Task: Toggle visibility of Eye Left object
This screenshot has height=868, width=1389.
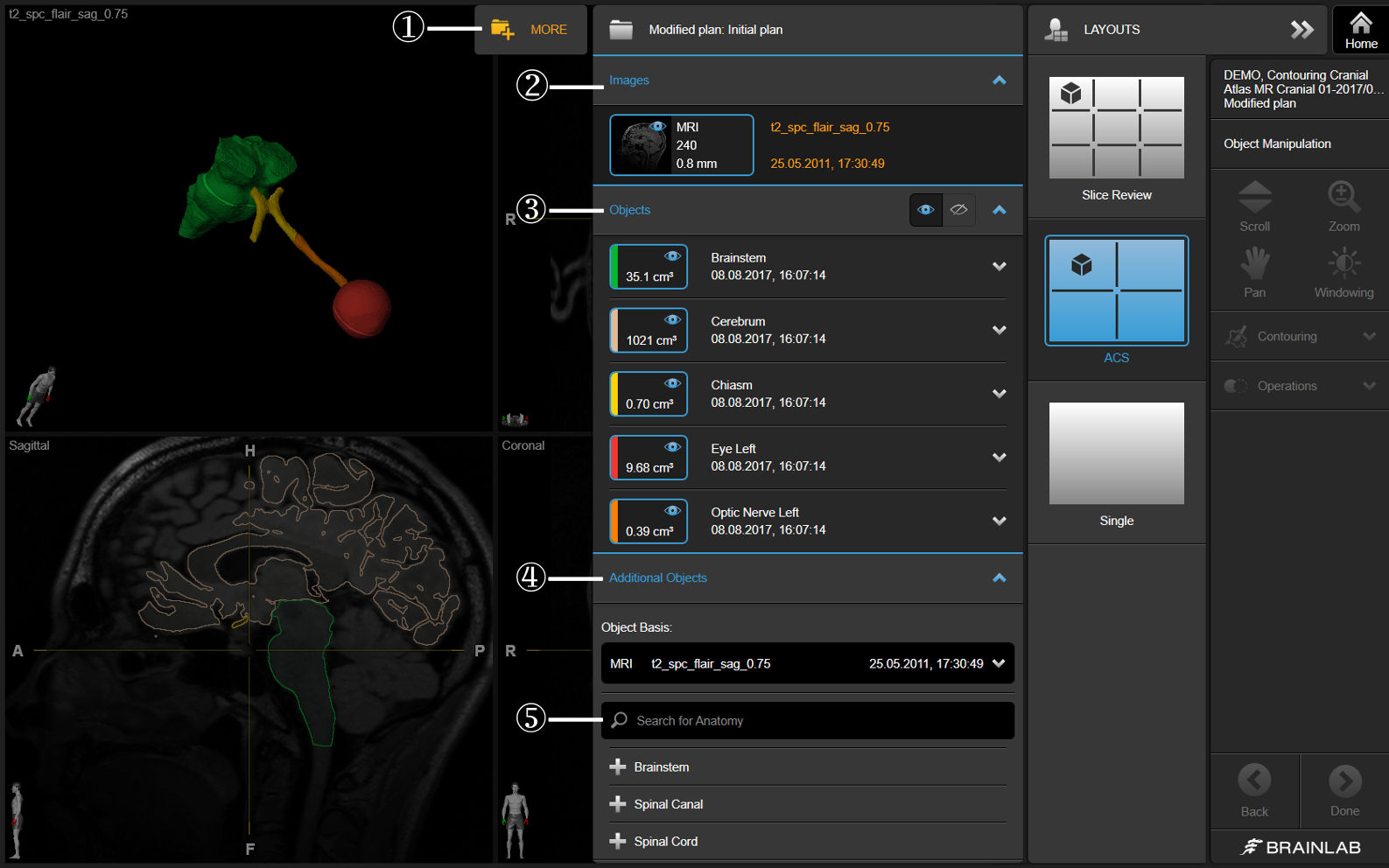Action: coord(672,447)
